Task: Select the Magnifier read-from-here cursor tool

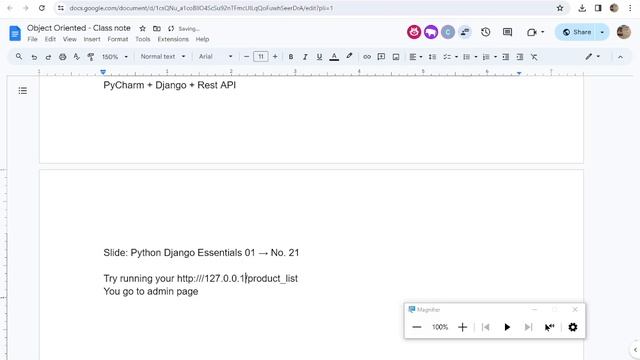Action: [x=549, y=327]
